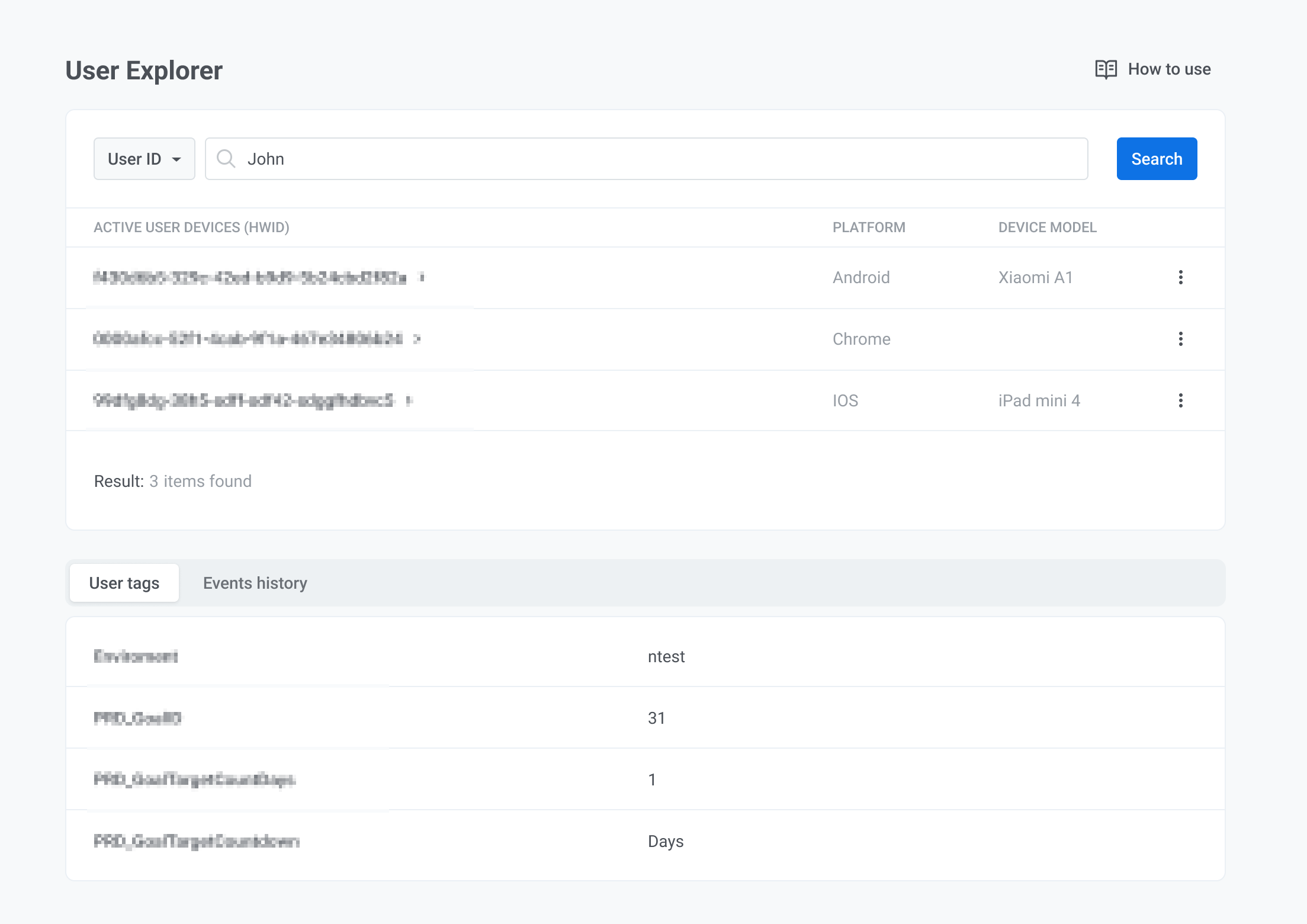Click the magnifier icon in search field

click(226, 159)
